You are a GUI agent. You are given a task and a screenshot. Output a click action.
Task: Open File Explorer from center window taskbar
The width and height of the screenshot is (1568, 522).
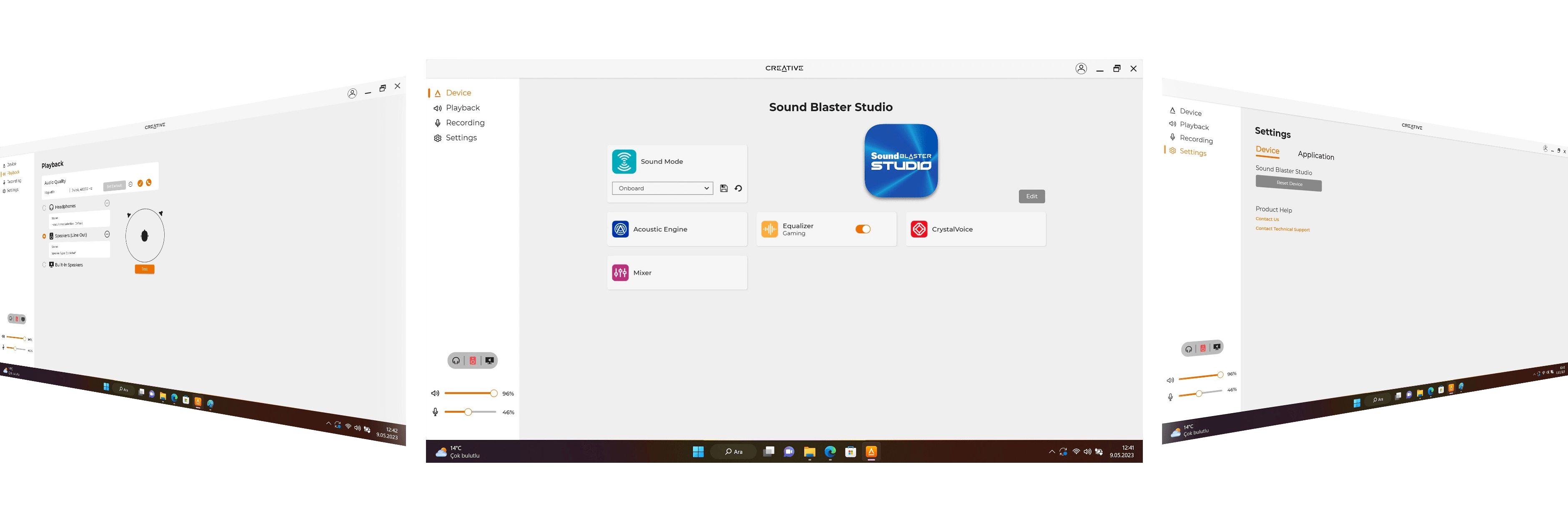click(809, 452)
